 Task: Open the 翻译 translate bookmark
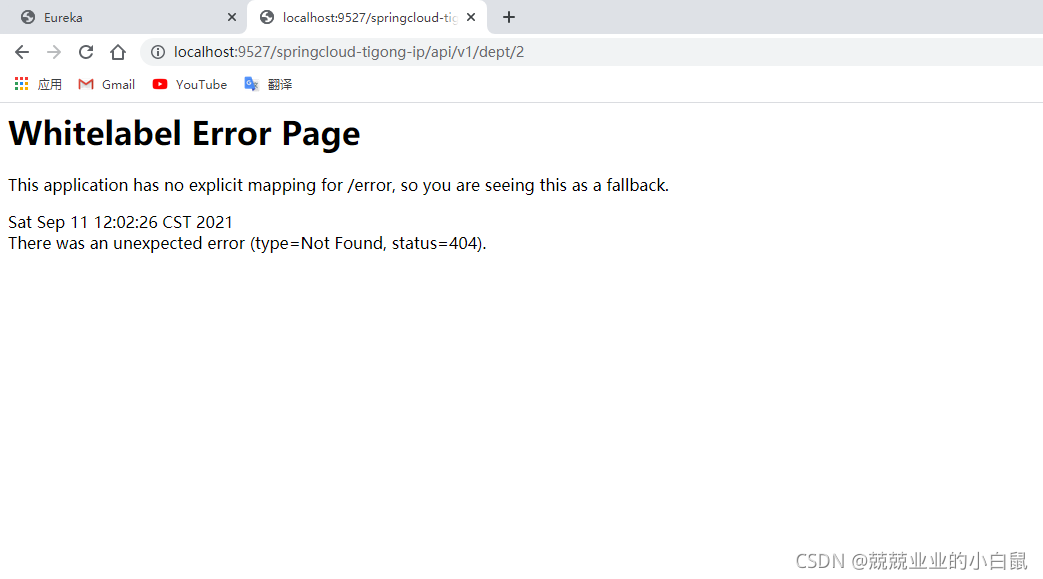268,85
